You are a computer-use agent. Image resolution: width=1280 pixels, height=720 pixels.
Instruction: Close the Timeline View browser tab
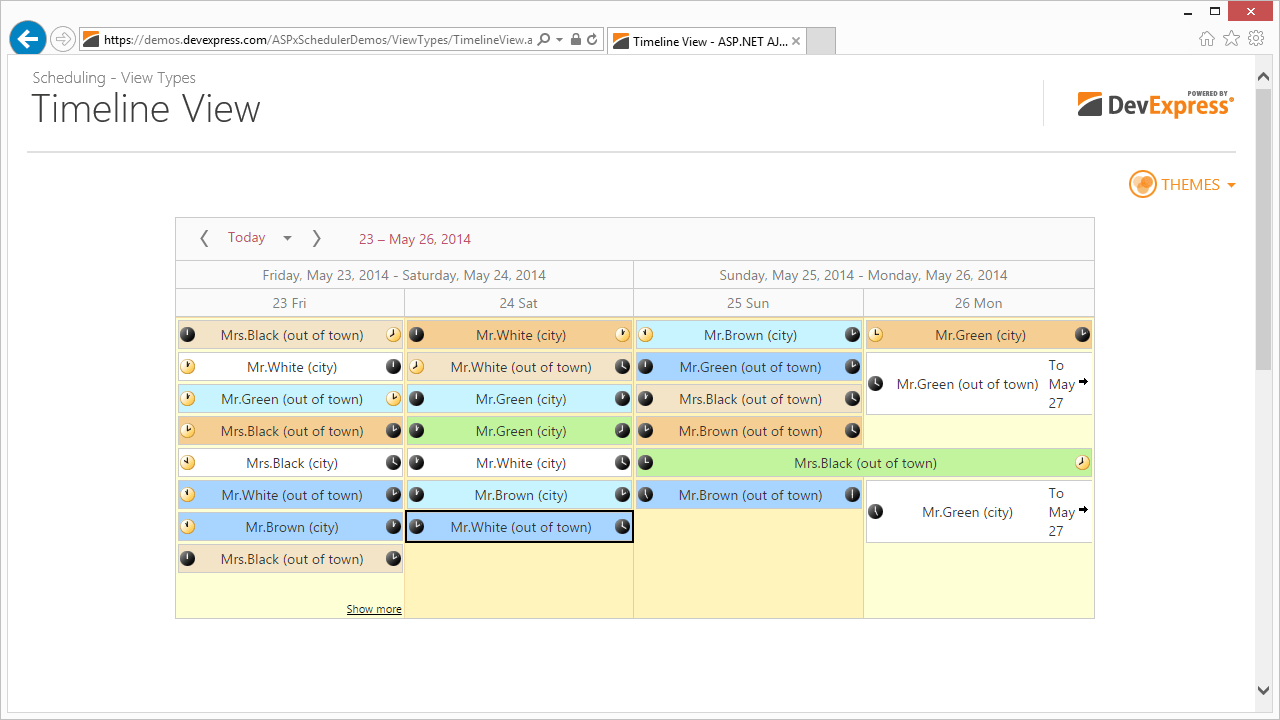(x=796, y=41)
